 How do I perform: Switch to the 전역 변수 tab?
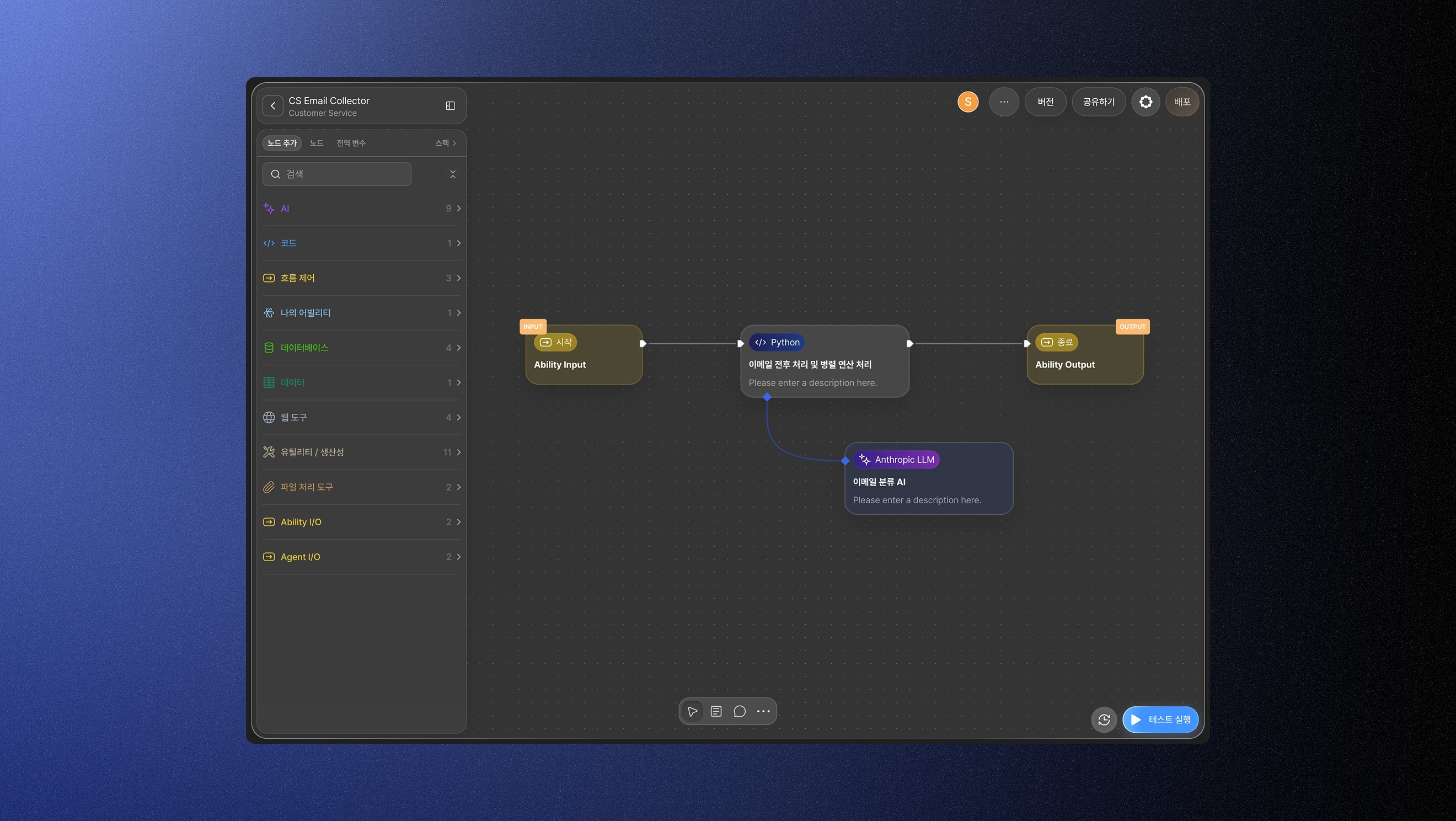click(351, 143)
